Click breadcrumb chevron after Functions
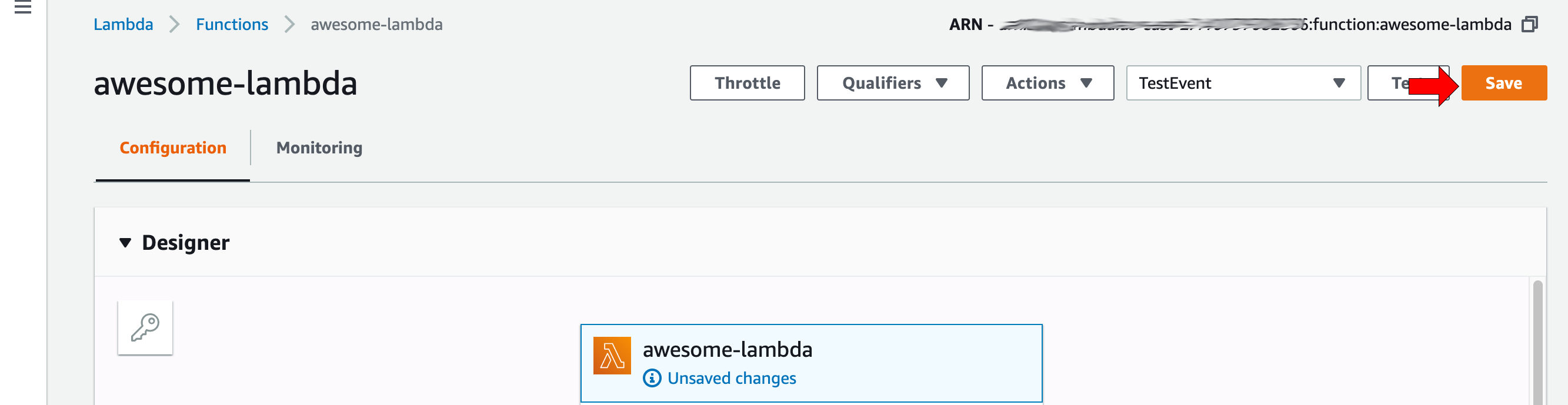The image size is (1568, 405). tap(290, 24)
